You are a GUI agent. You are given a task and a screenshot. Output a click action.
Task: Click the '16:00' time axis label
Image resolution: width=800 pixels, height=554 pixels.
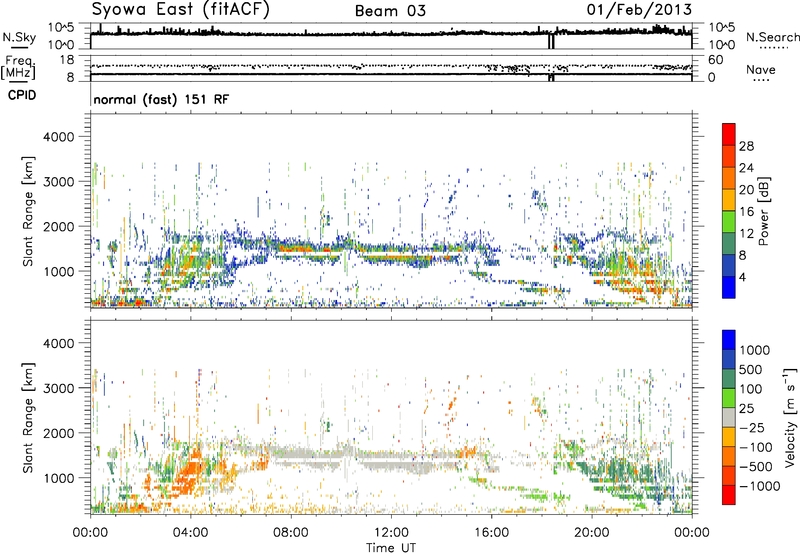pos(491,533)
